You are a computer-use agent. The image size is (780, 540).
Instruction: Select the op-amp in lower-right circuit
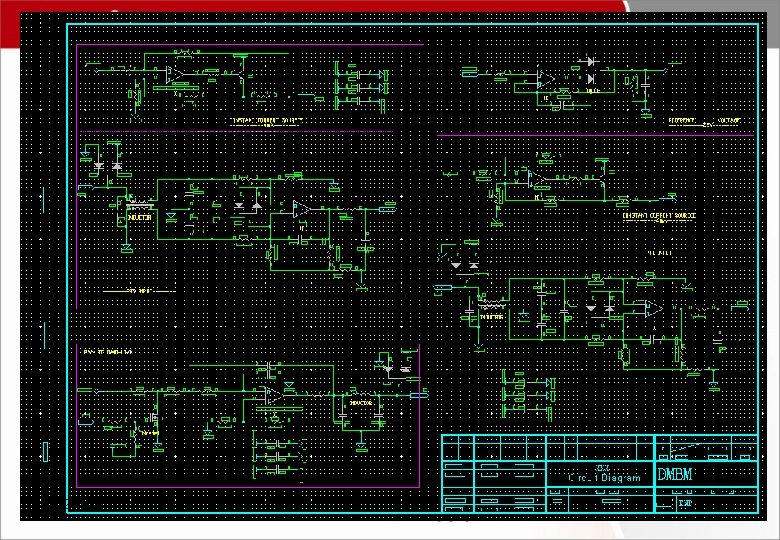[x=654, y=309]
